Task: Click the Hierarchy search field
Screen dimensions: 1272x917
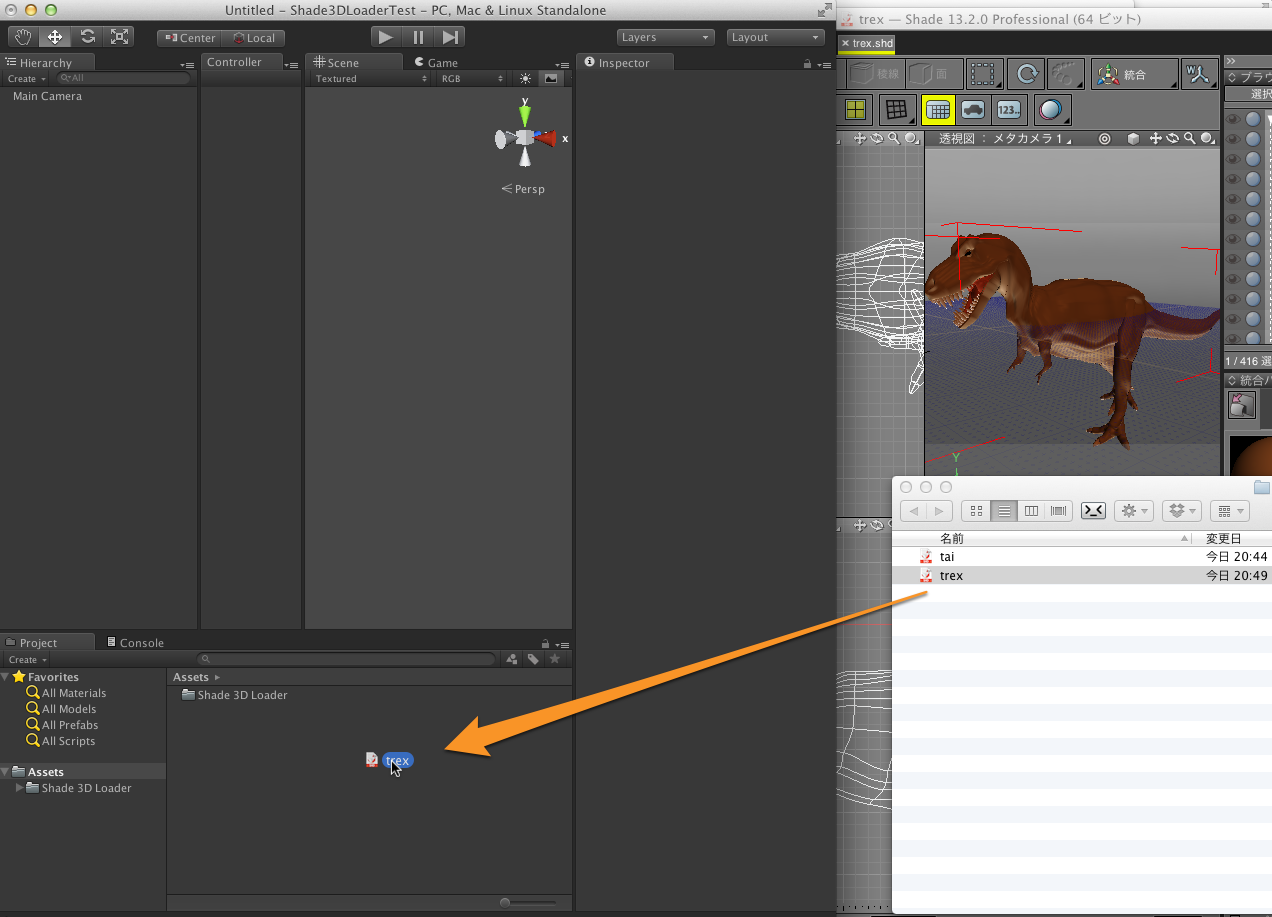Action: pos(123,78)
